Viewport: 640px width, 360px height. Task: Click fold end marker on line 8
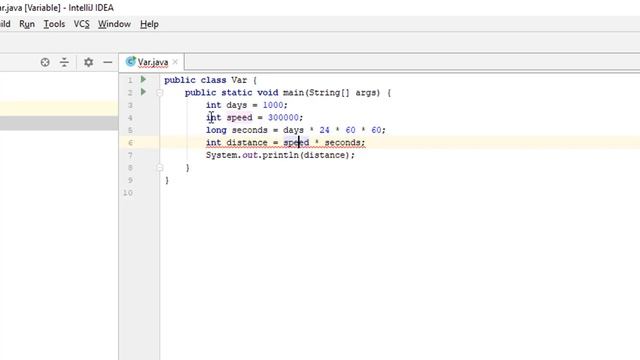(x=160, y=167)
